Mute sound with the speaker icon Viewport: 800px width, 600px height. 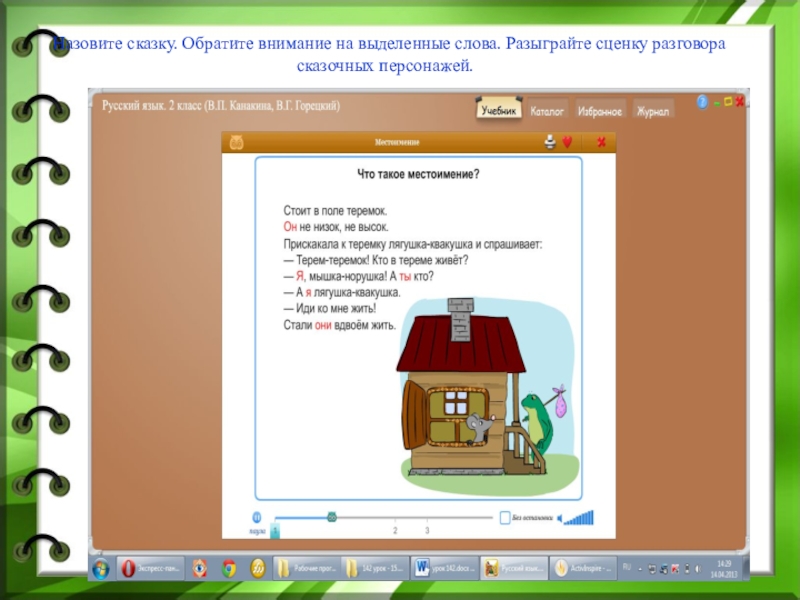(560, 518)
